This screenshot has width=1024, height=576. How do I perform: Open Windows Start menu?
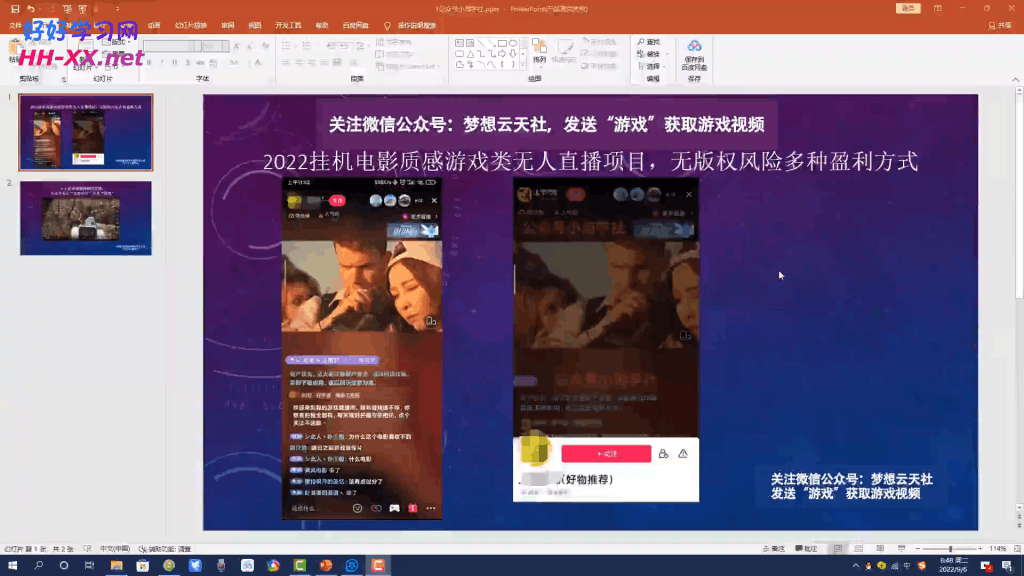pos(12,566)
